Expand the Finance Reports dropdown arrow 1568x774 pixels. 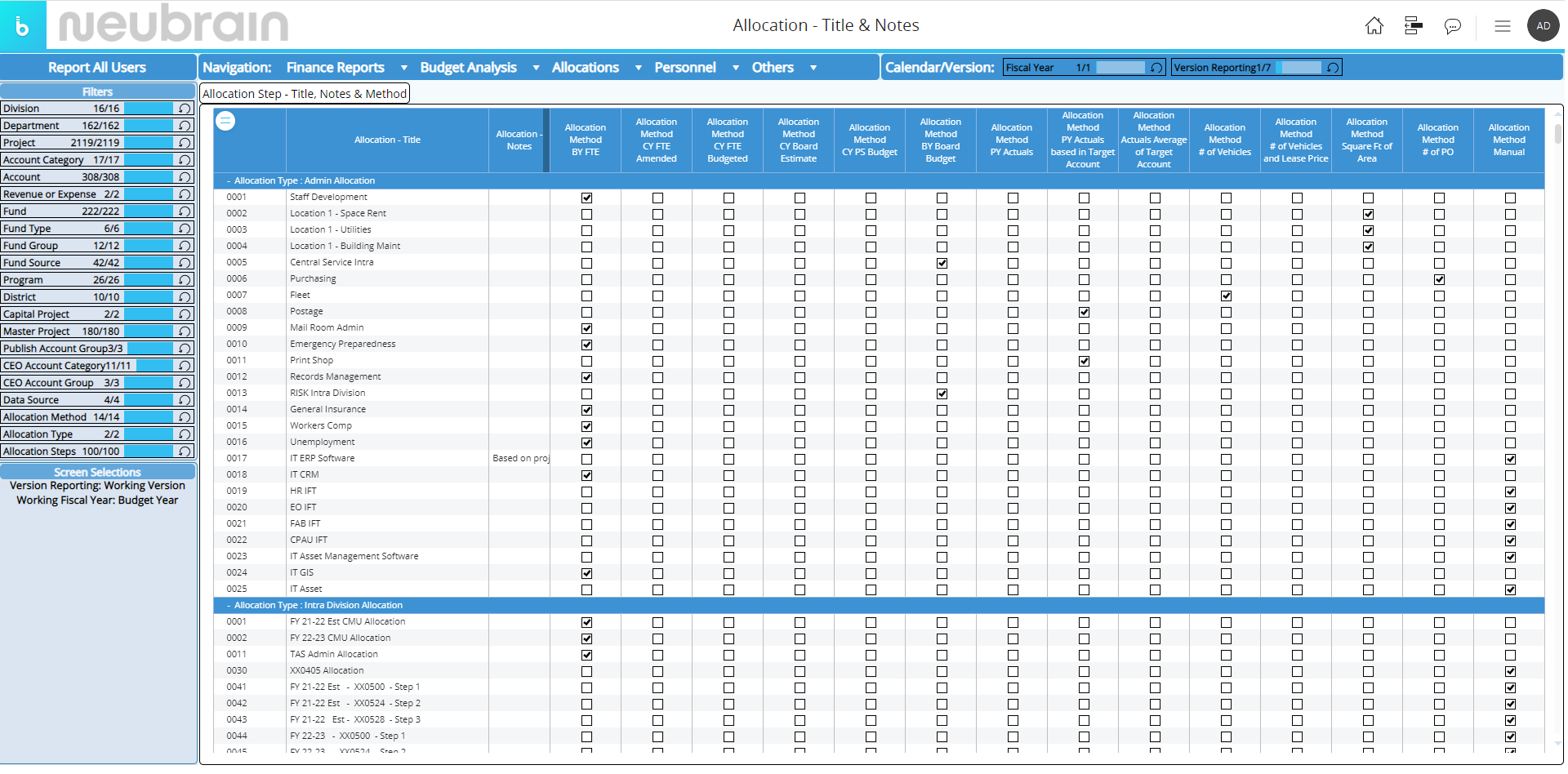(403, 68)
